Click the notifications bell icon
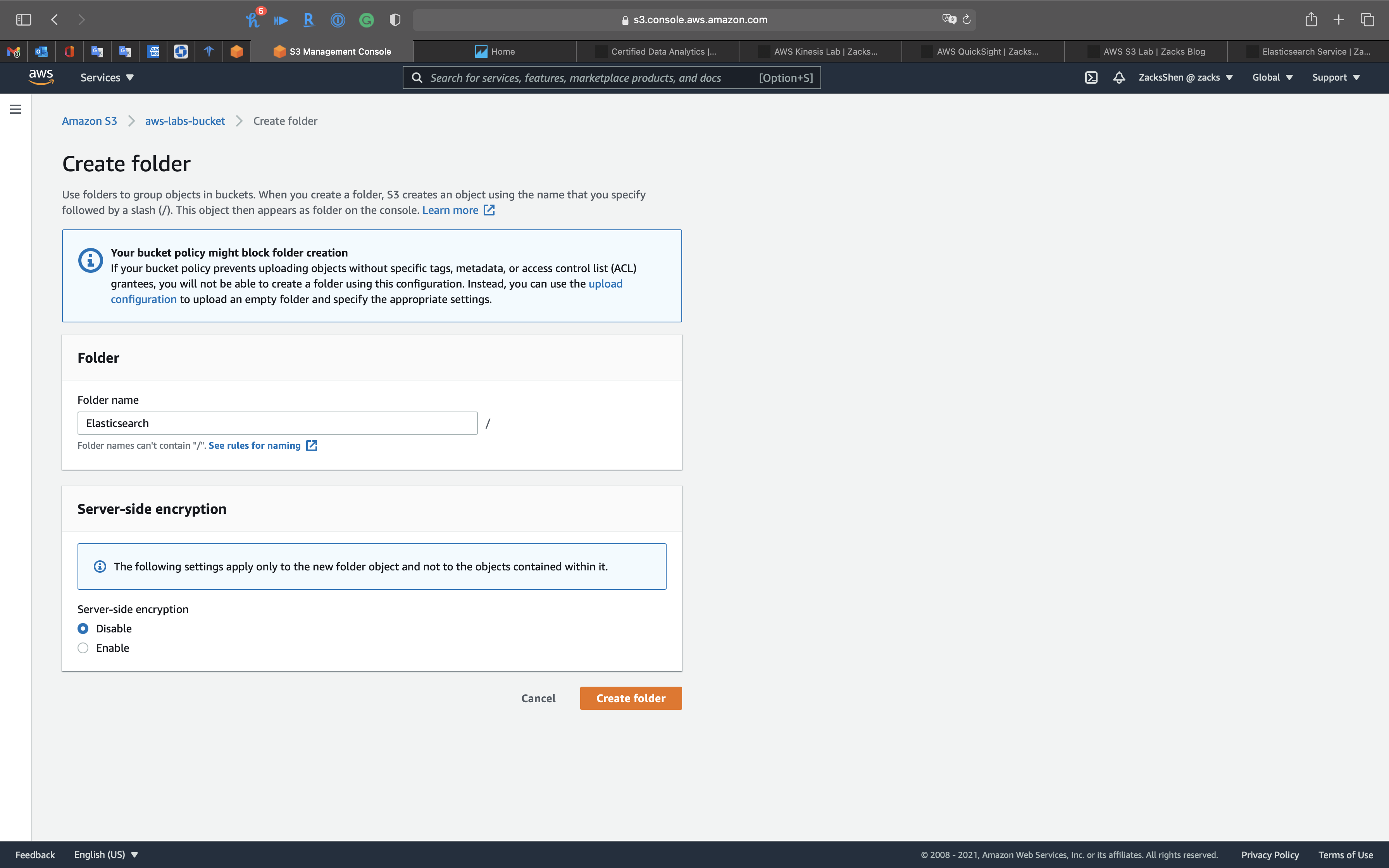Image resolution: width=1389 pixels, height=868 pixels. coord(1118,77)
